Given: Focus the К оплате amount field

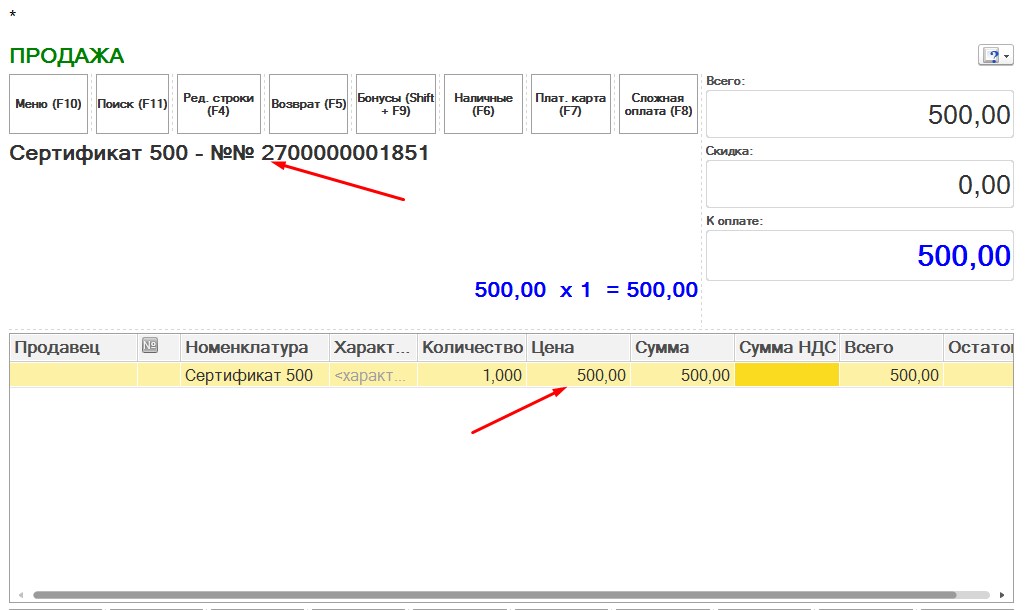Looking at the screenshot, I should click(859, 255).
